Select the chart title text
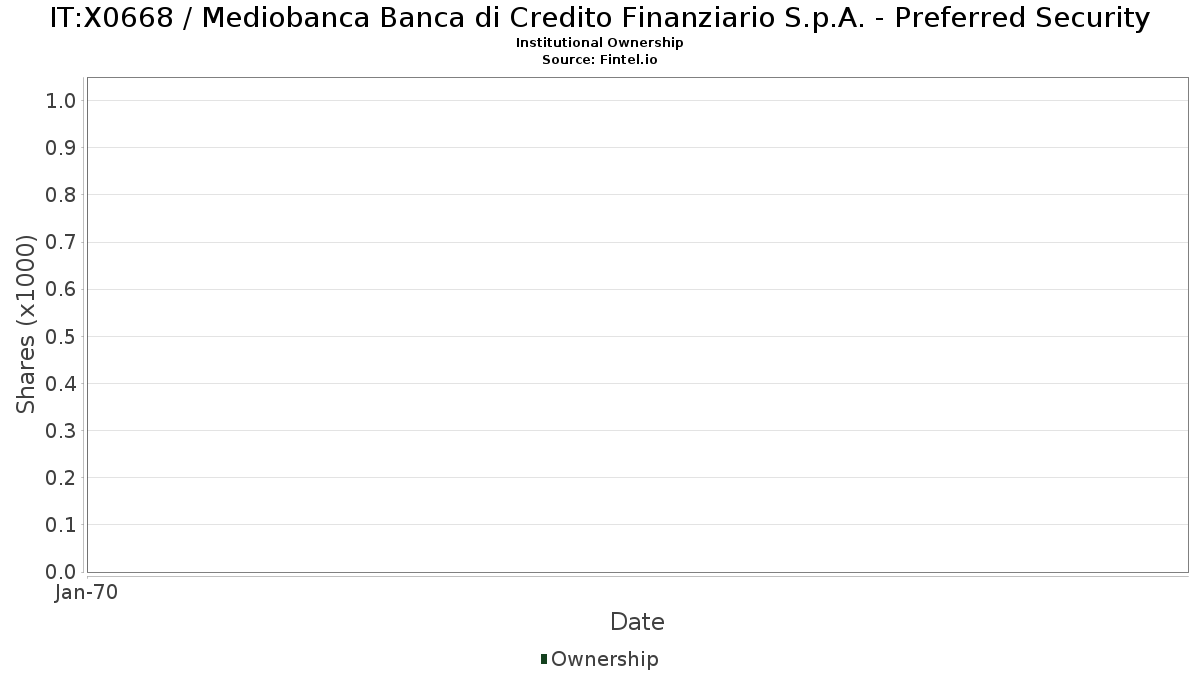This screenshot has height=675, width=1200. point(600,18)
